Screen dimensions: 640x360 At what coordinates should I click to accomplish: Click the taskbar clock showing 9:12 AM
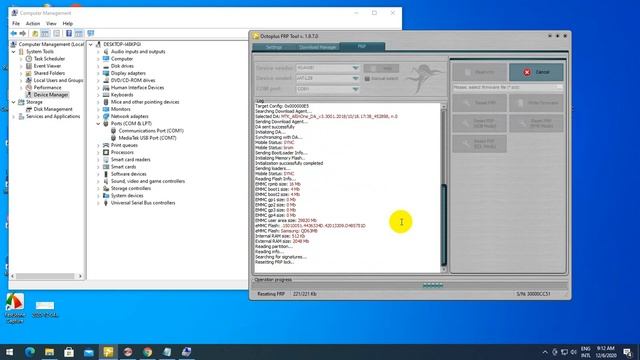(x=606, y=352)
